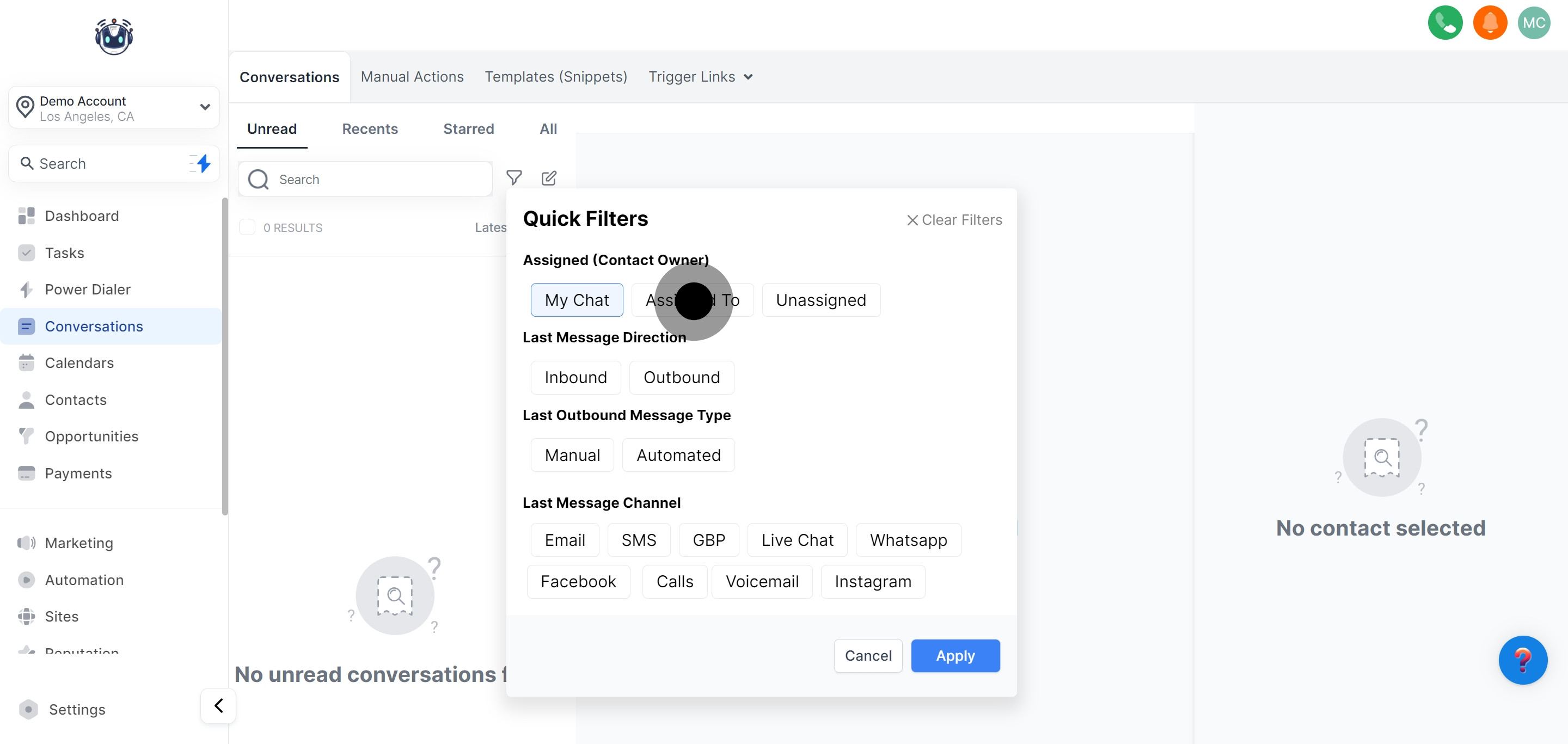Collapse the sidebar with left arrow
Viewport: 1568px width, 744px height.
coord(218,706)
